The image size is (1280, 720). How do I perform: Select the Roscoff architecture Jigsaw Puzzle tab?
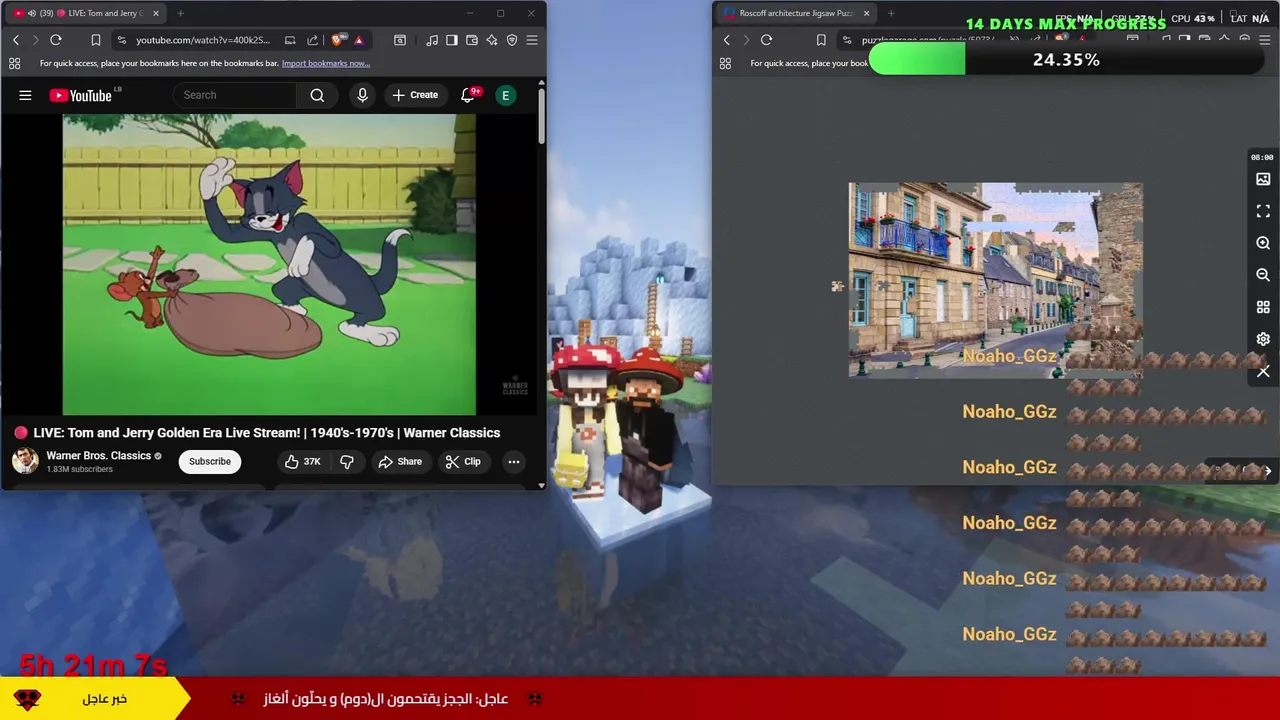pyautogui.click(x=795, y=13)
